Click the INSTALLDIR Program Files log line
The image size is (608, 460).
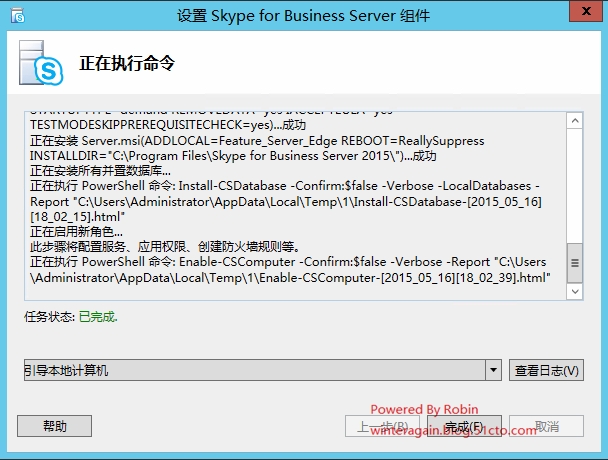coord(233,156)
